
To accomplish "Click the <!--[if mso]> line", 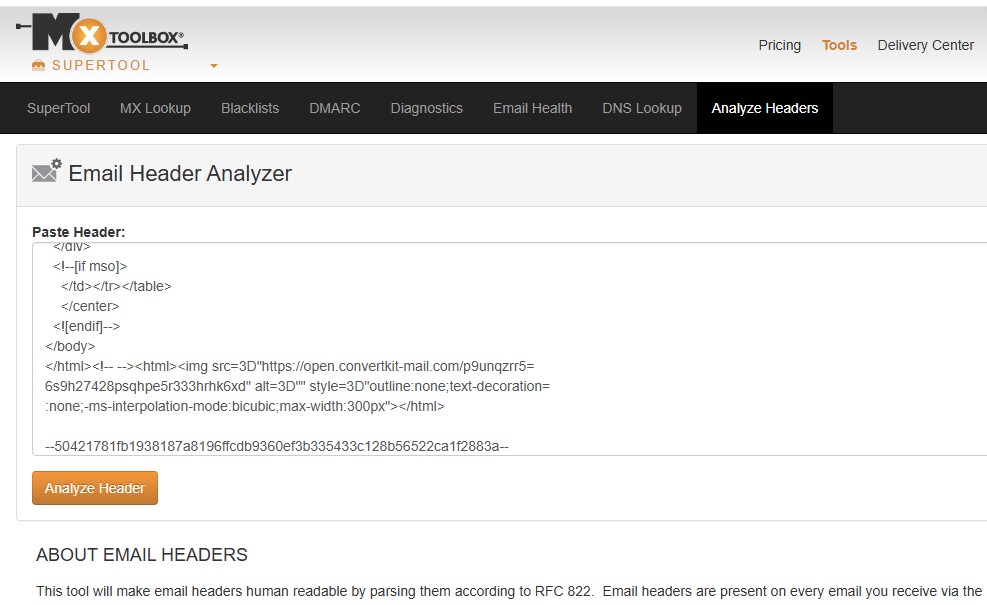I will click(x=90, y=266).
